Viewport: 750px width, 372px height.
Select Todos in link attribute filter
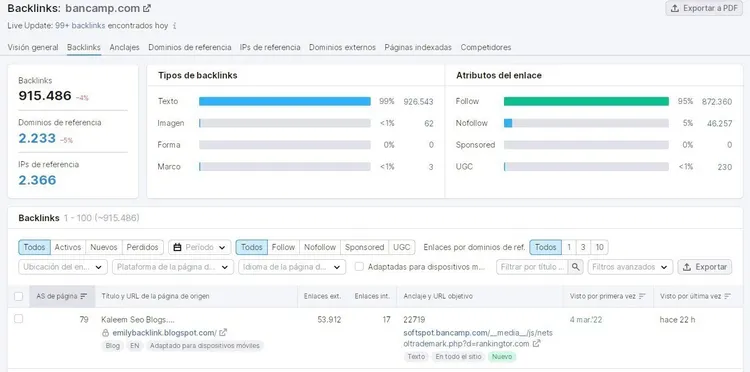pyautogui.click(x=252, y=247)
